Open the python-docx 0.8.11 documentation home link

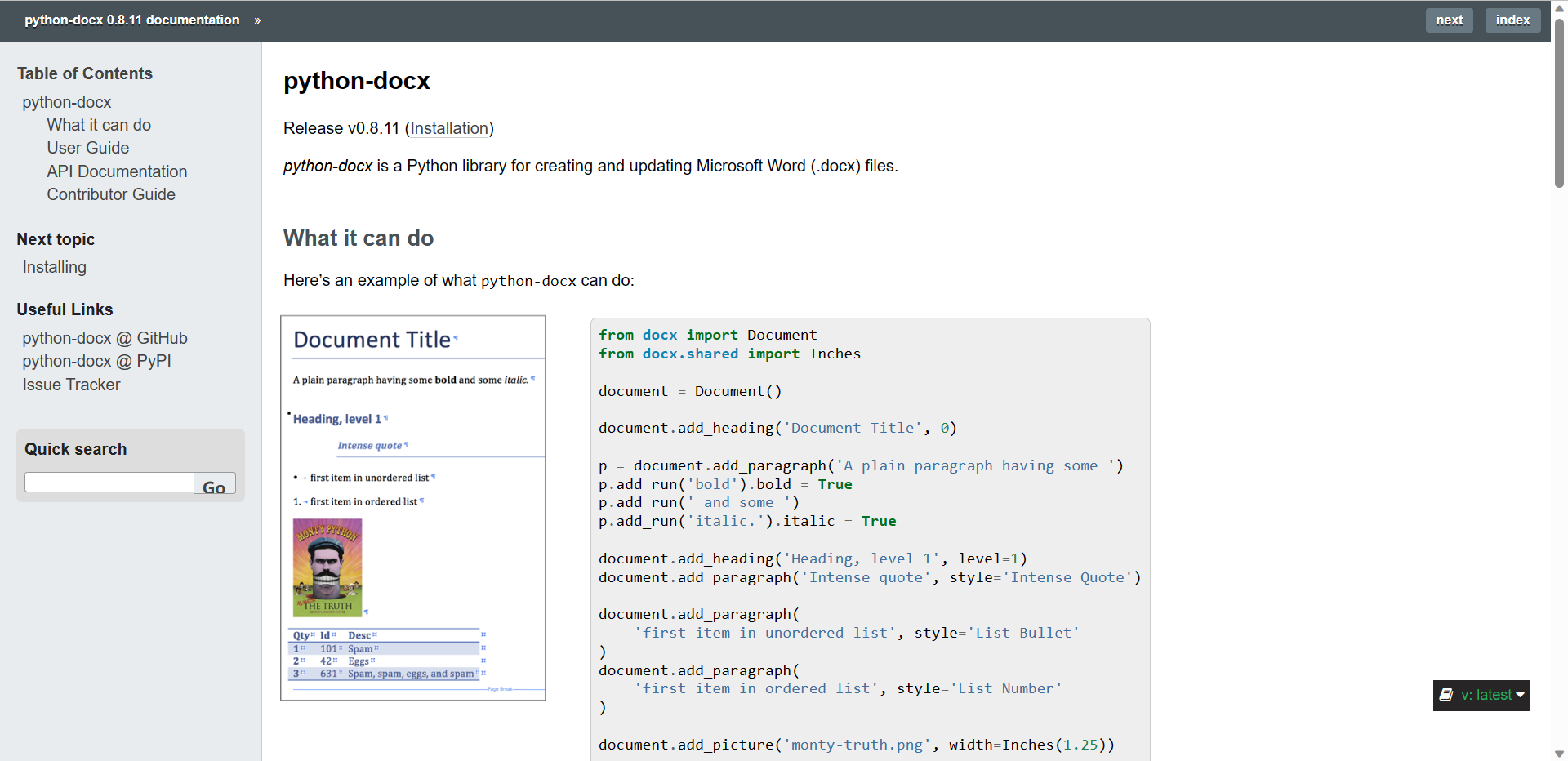tap(132, 20)
